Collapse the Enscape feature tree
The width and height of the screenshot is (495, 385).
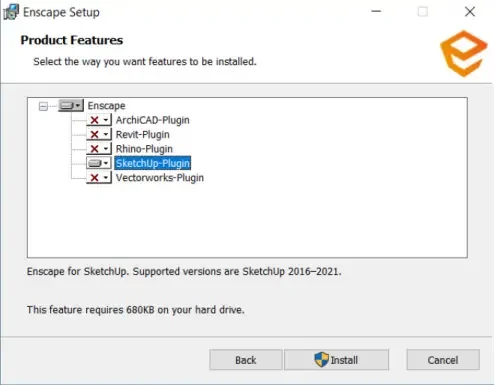coord(43,106)
